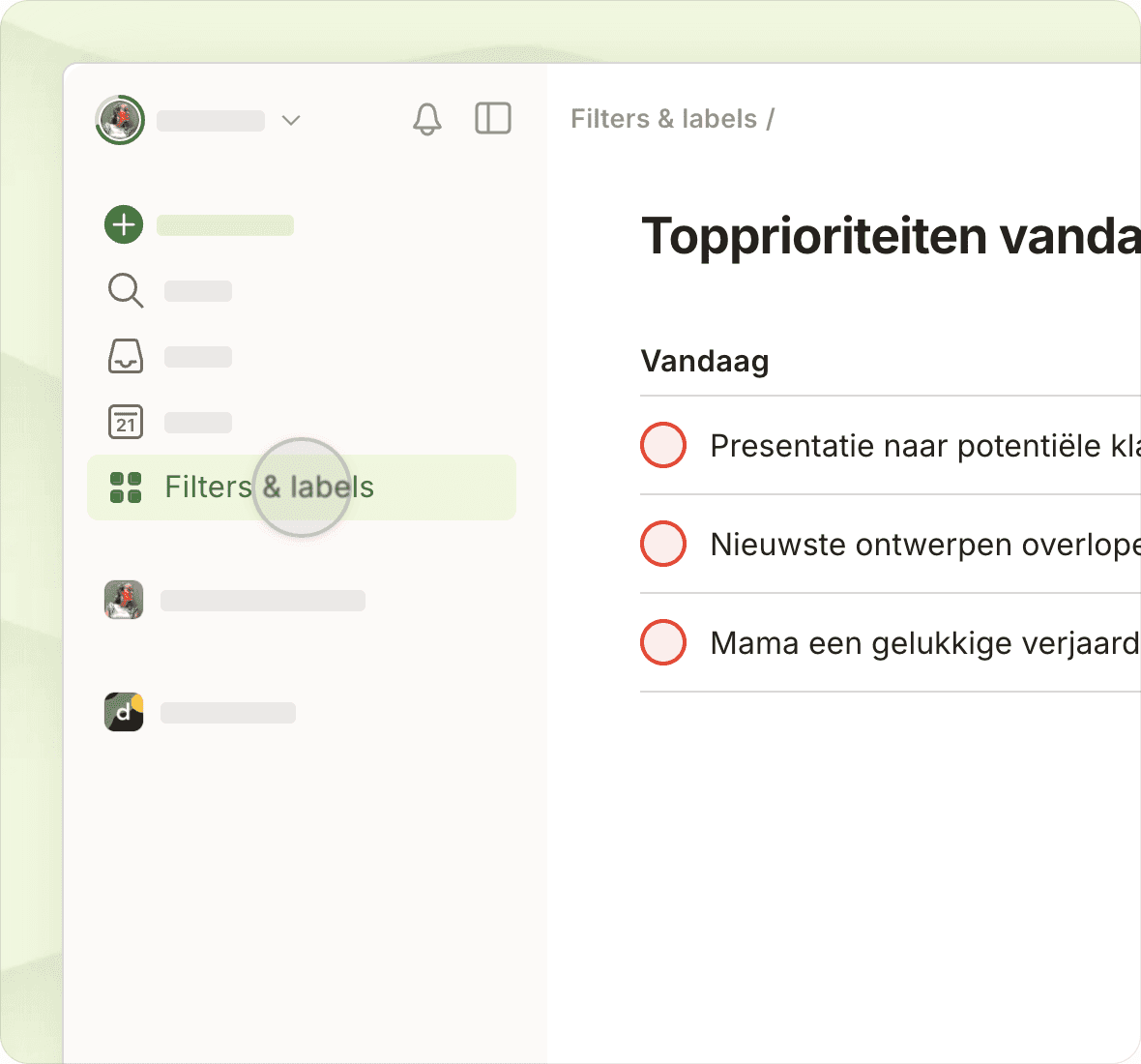This screenshot has height=1064, width=1141.
Task: Click the Filters & labels breadcrumb link
Action: [663, 119]
